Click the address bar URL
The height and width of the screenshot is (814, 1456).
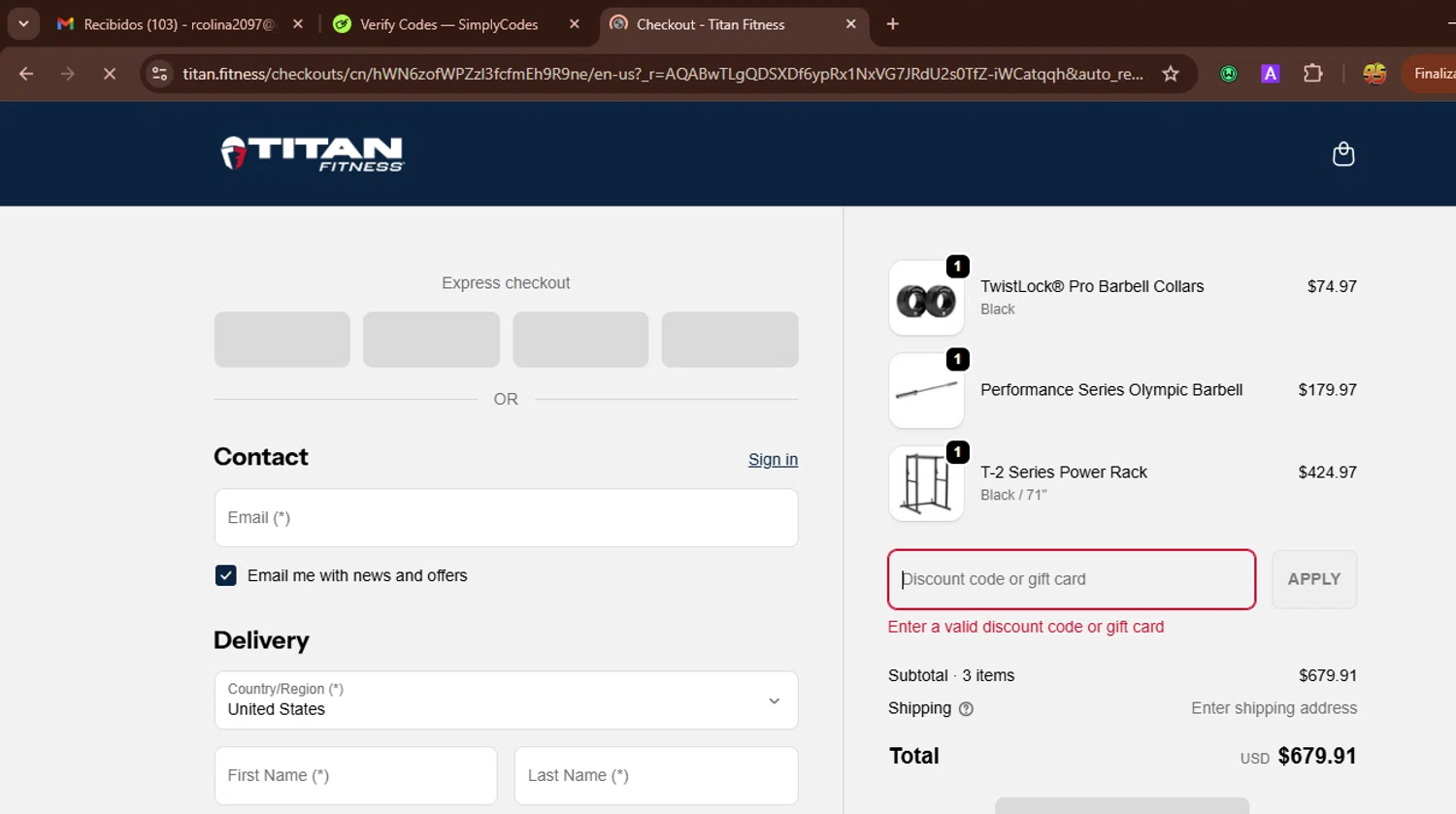(663, 74)
